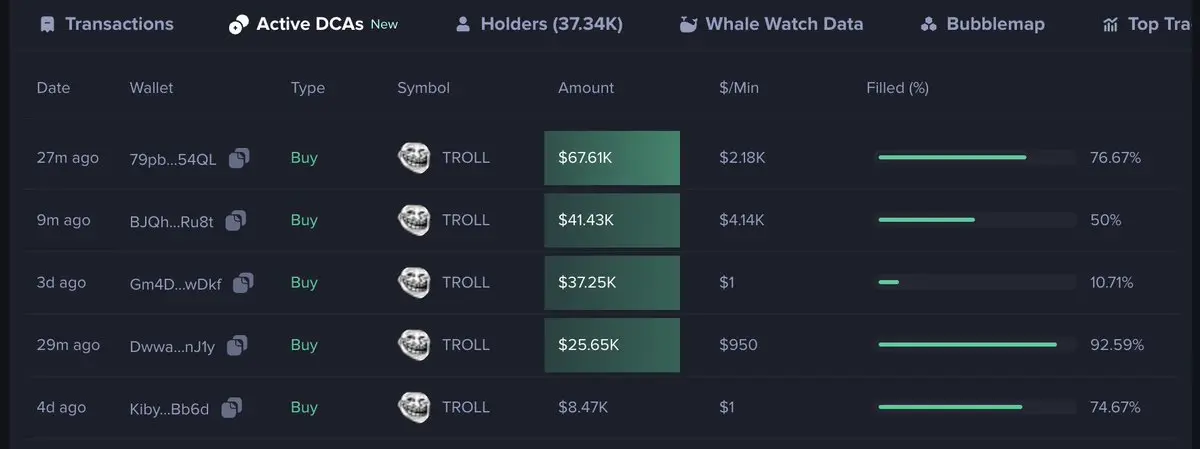Open the Transactions tab

click(107, 24)
